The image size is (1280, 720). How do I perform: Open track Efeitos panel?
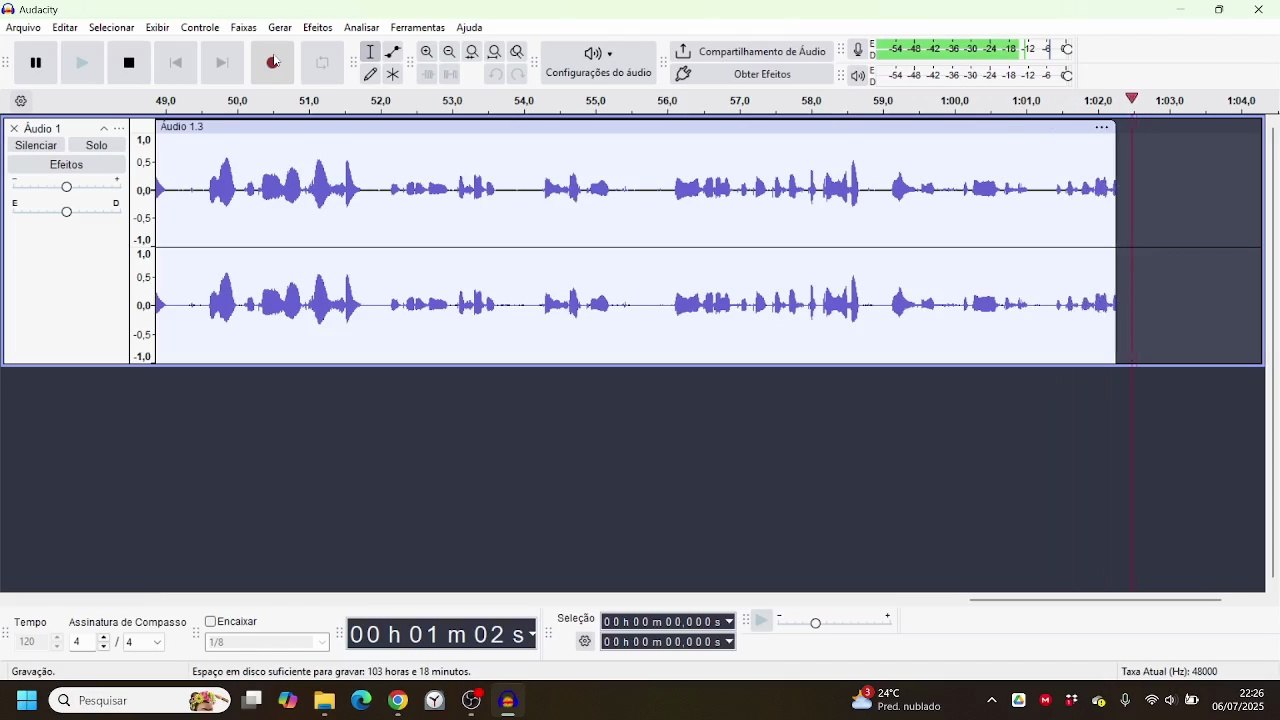tap(67, 164)
